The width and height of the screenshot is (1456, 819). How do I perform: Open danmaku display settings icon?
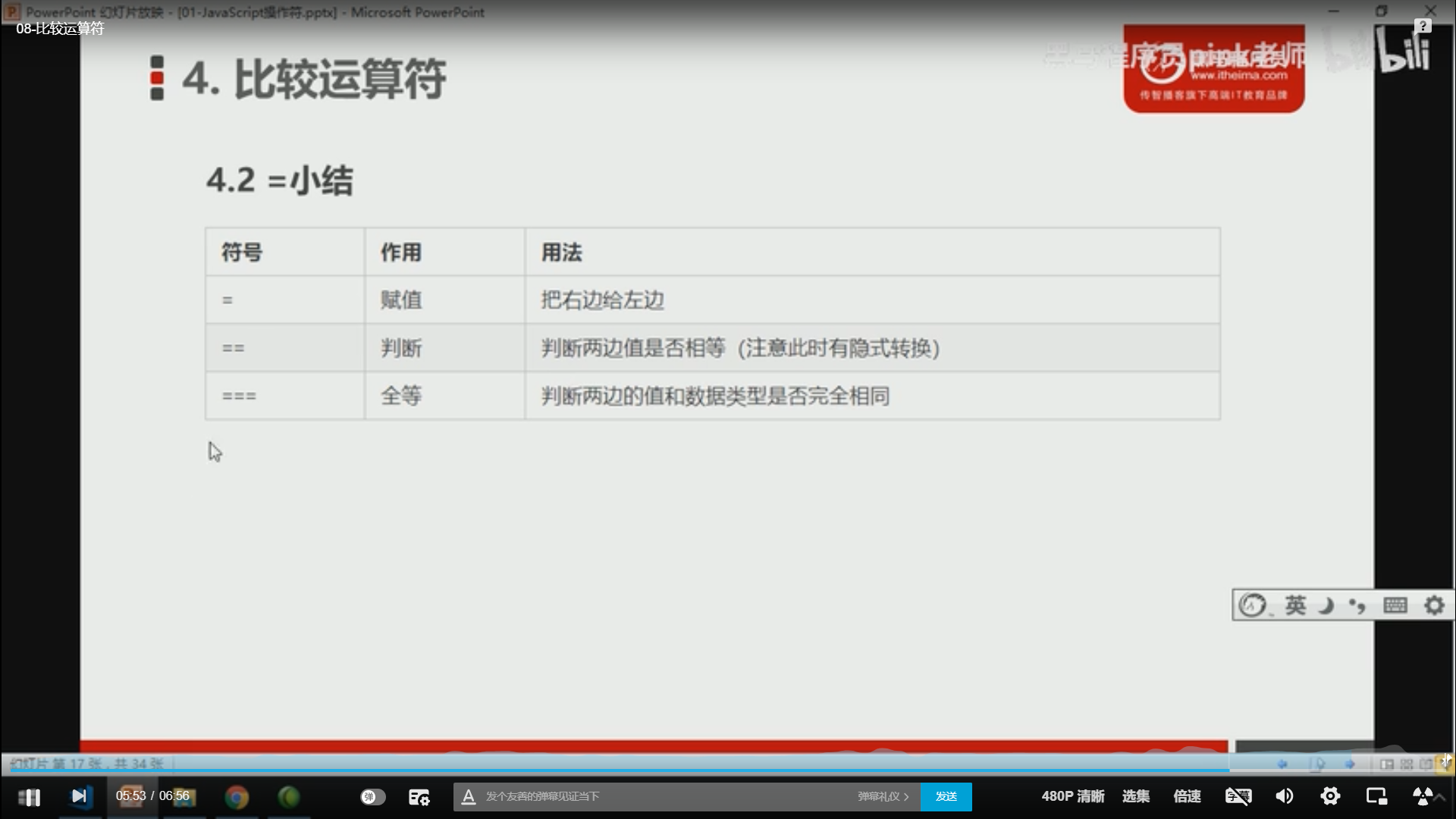[419, 797]
